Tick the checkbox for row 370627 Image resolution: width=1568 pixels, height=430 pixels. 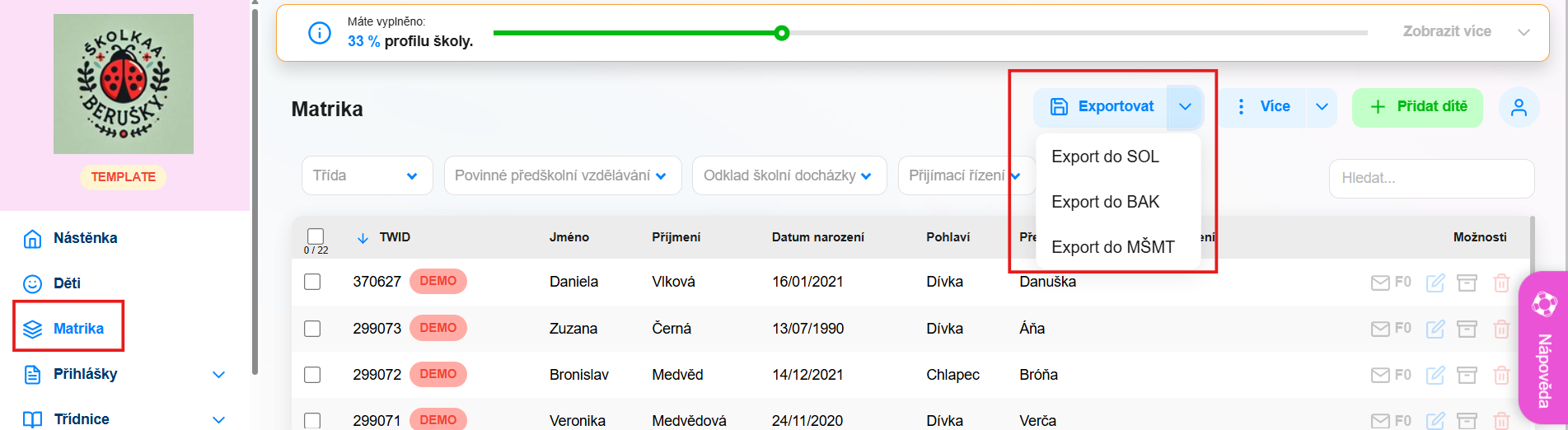tap(312, 282)
